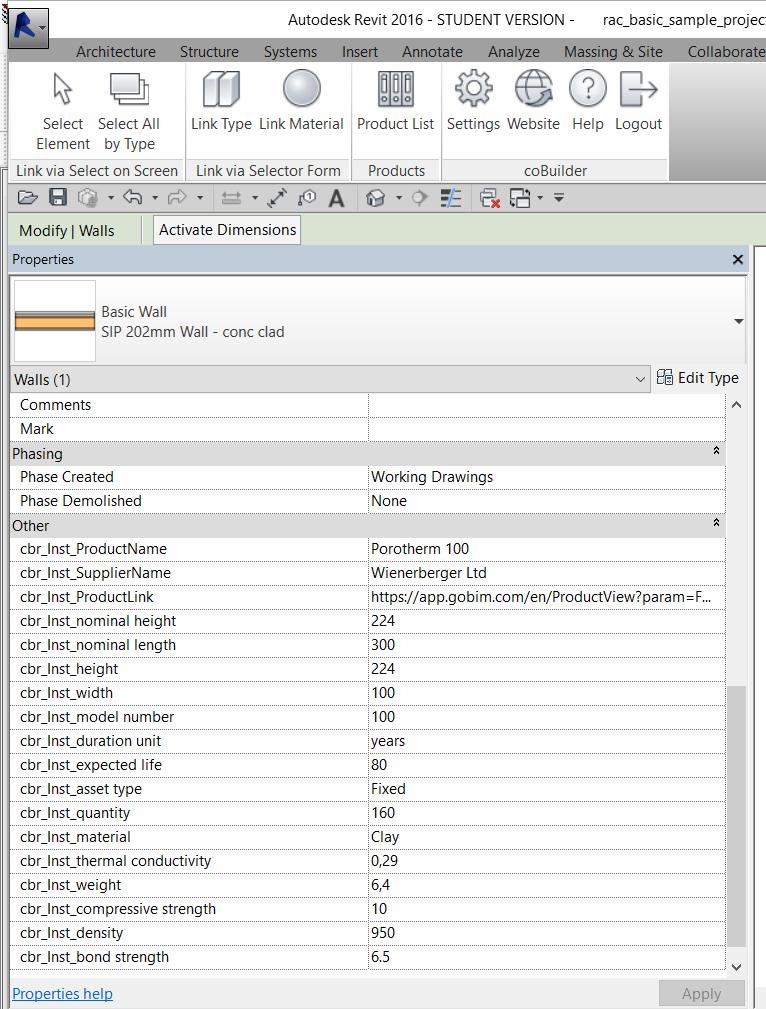Image resolution: width=766 pixels, height=1009 pixels.
Task: Click the Activate Dimensions button
Action: [227, 230]
